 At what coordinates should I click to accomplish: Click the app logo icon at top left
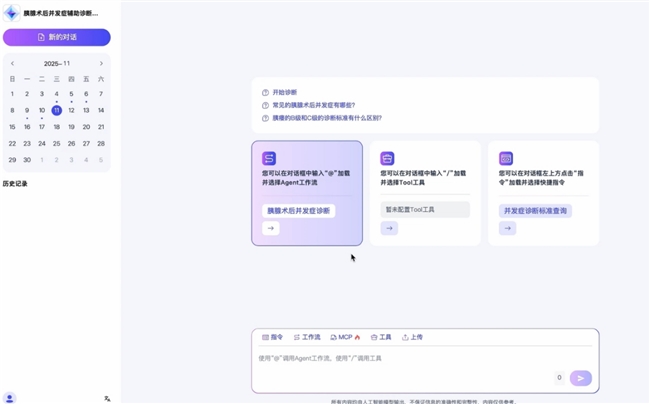tap(12, 13)
